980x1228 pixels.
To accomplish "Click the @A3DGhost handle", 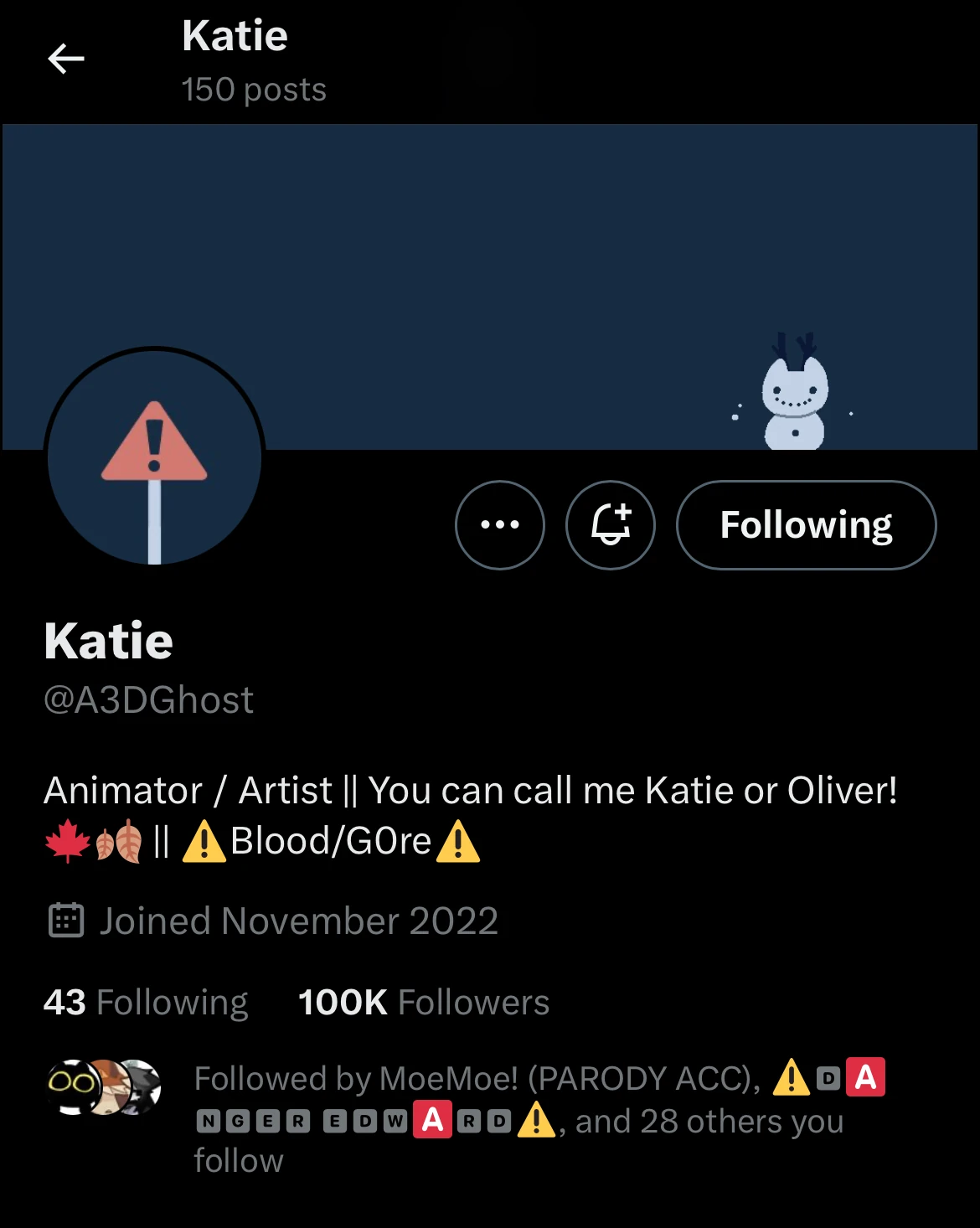I will [x=148, y=699].
